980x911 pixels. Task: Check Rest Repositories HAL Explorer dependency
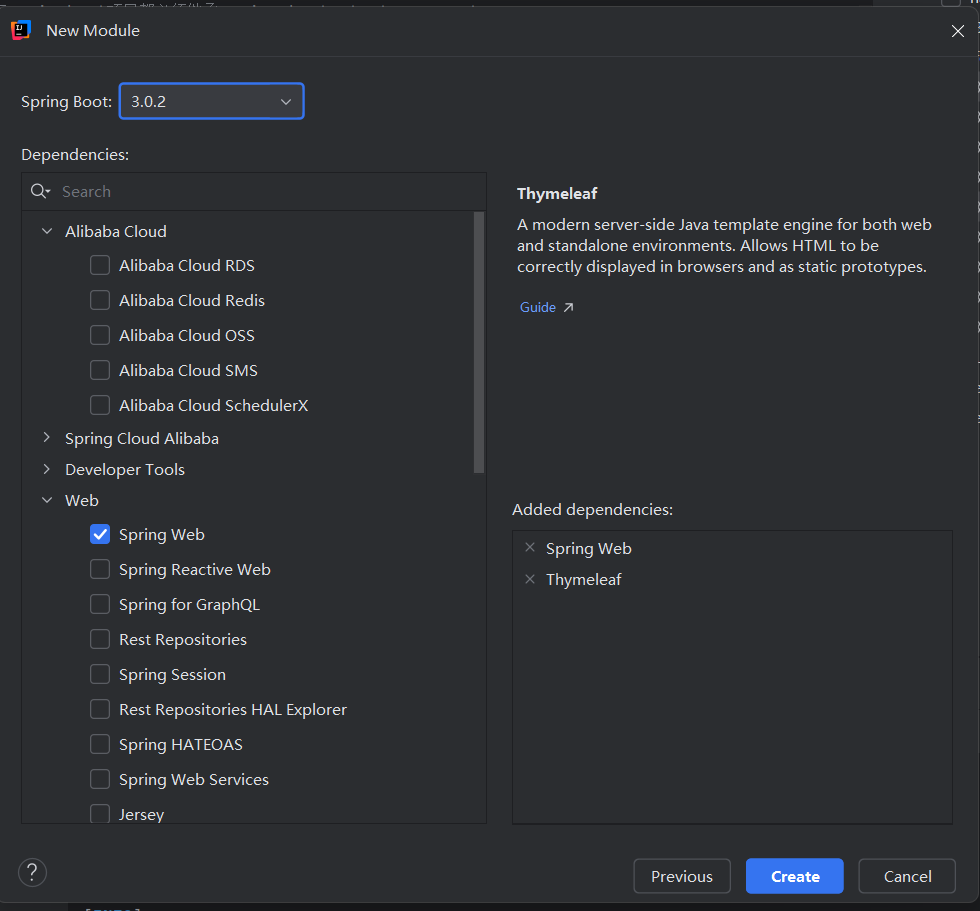[x=100, y=709]
